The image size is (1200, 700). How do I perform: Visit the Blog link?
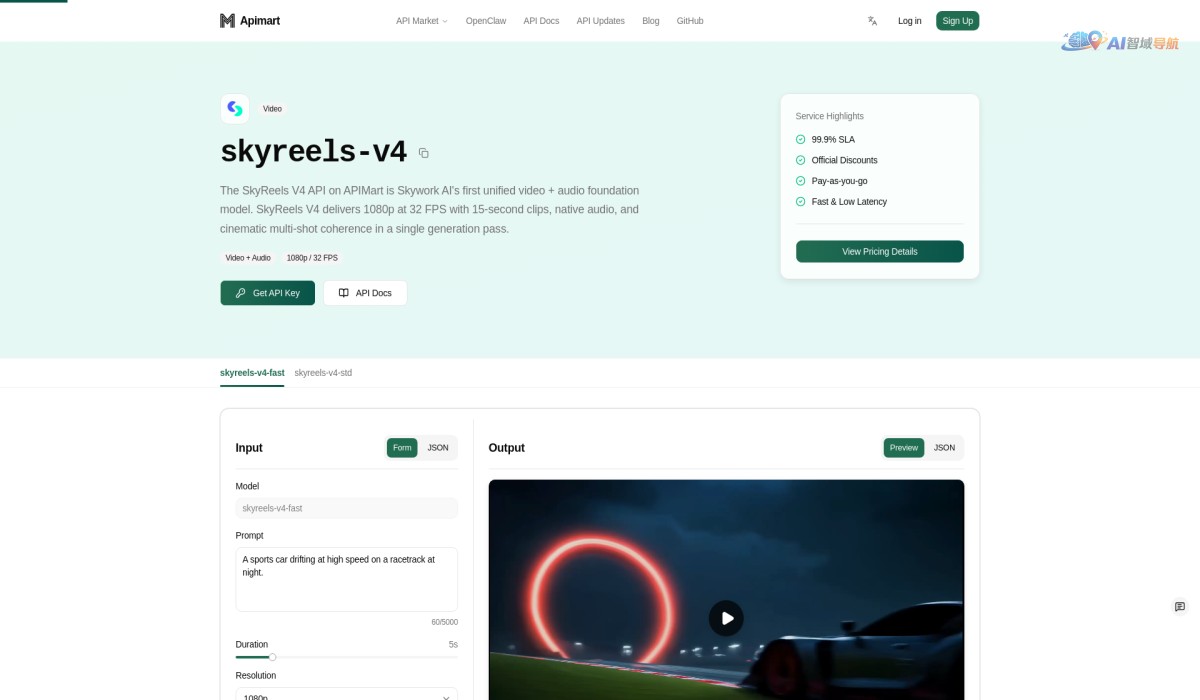651,21
